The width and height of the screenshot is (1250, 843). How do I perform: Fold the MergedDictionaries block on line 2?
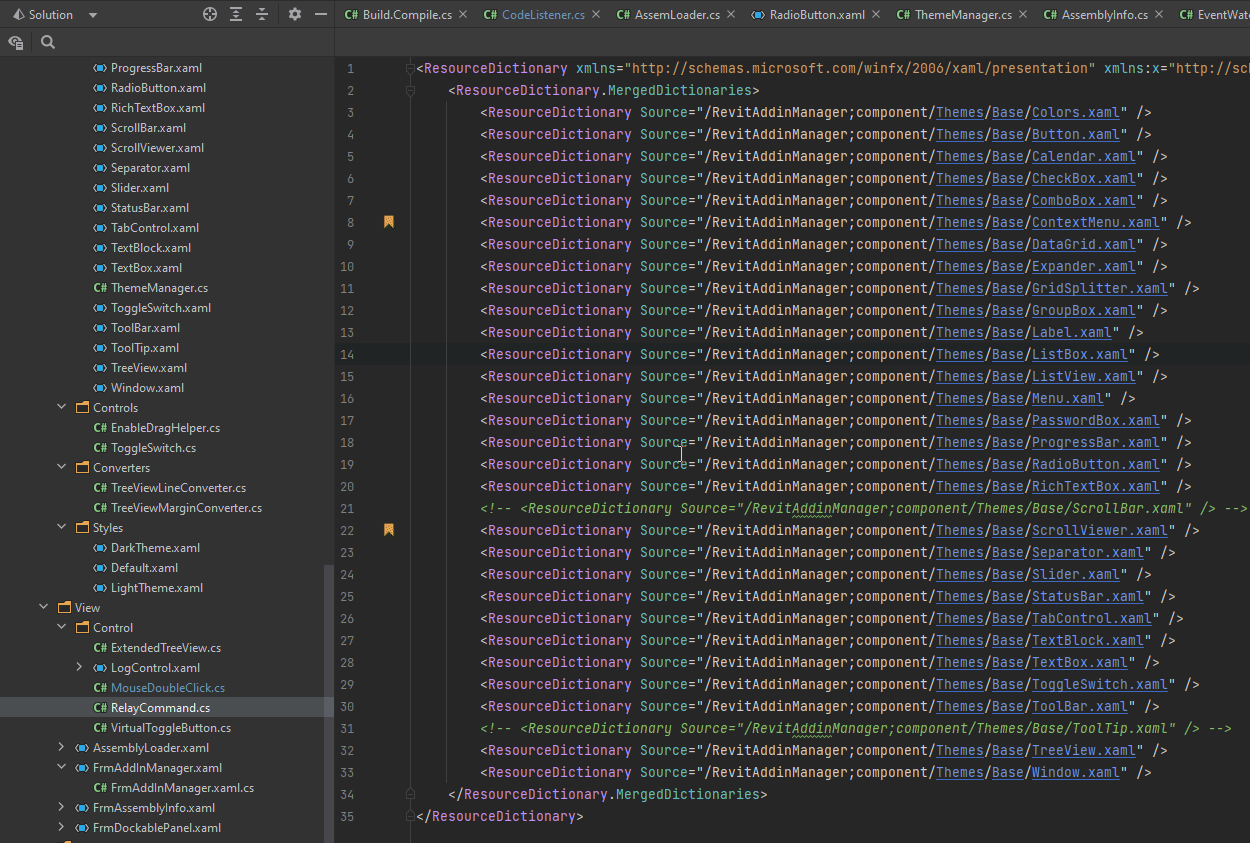(410, 91)
